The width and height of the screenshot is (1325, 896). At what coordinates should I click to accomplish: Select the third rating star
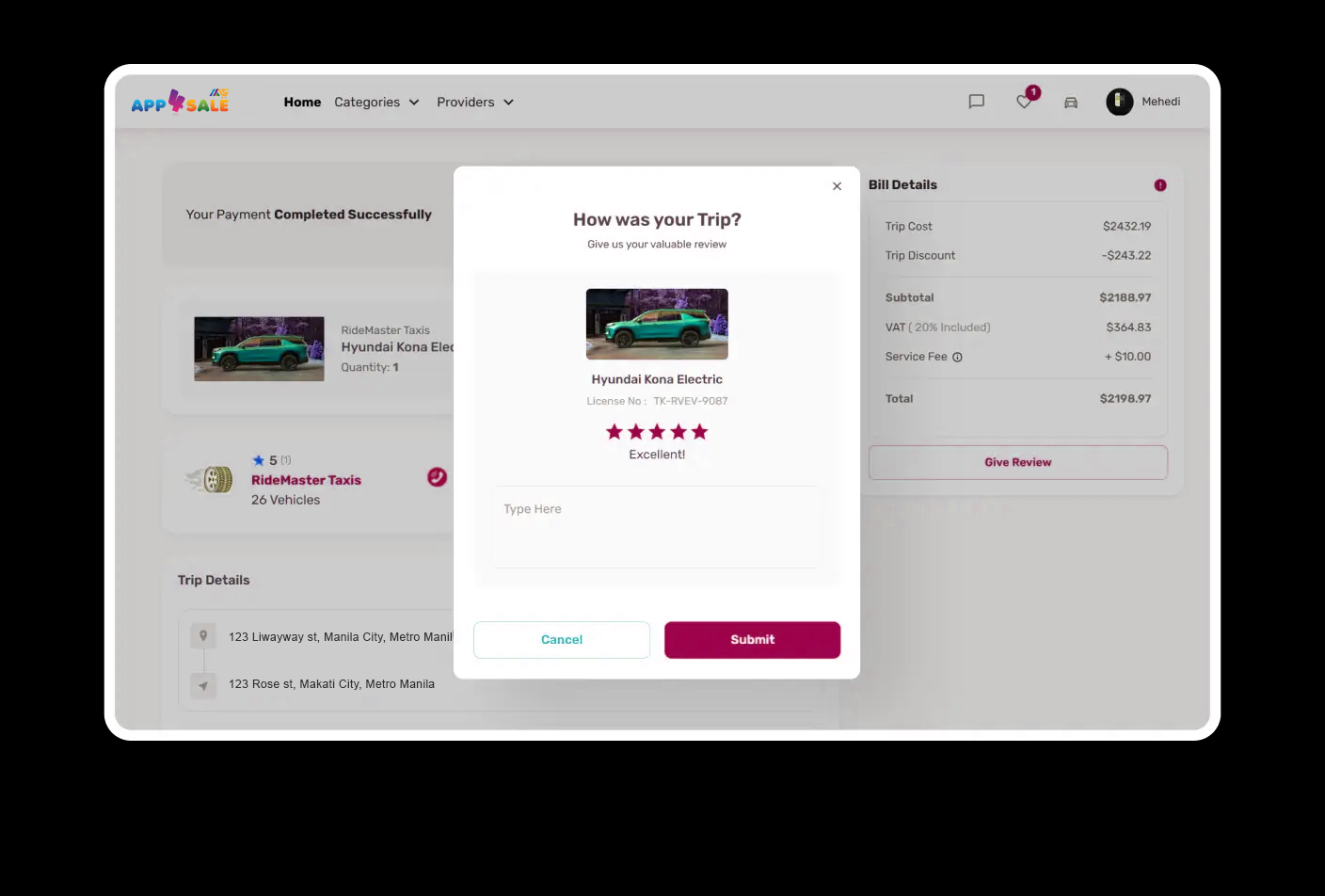click(x=657, y=432)
